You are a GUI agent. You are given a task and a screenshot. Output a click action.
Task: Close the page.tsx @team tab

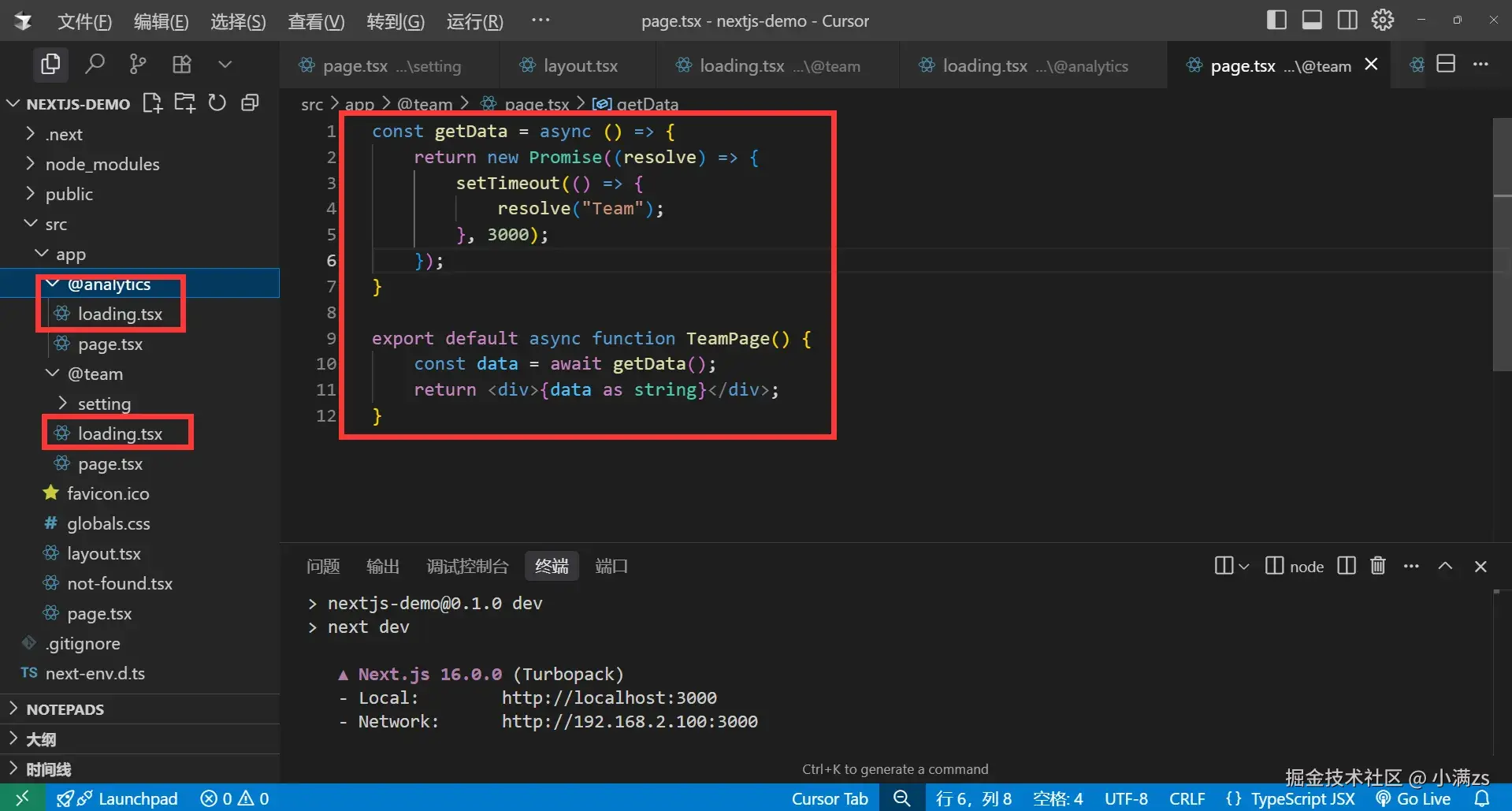coord(1371,65)
